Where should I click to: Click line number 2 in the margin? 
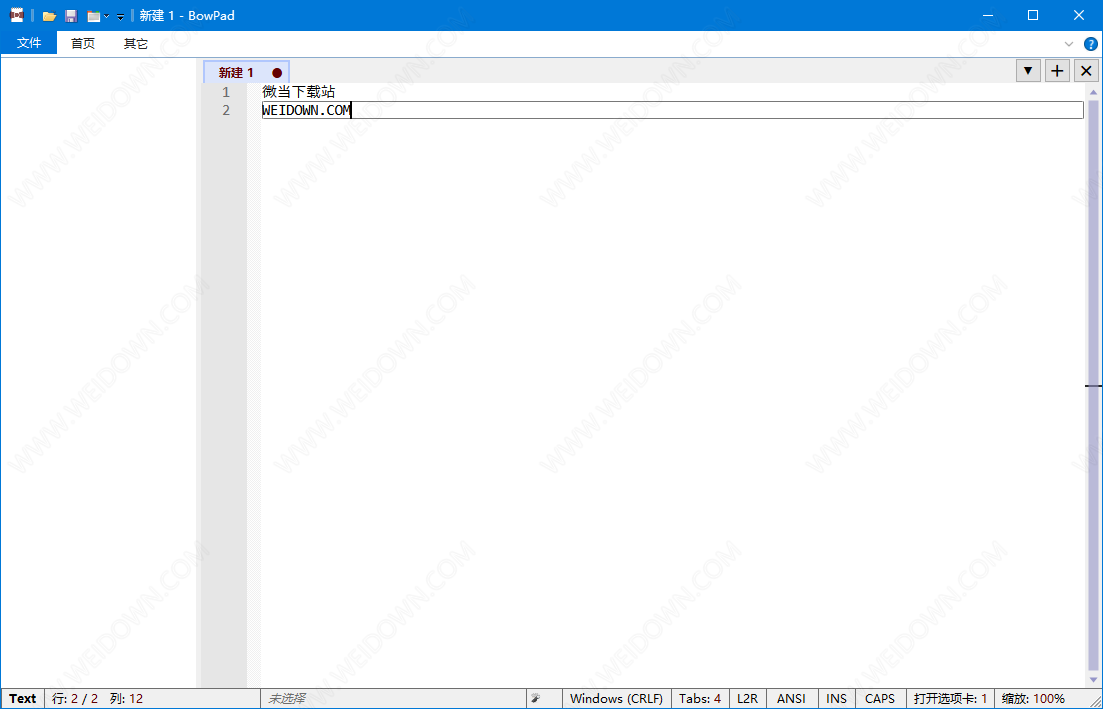226,110
